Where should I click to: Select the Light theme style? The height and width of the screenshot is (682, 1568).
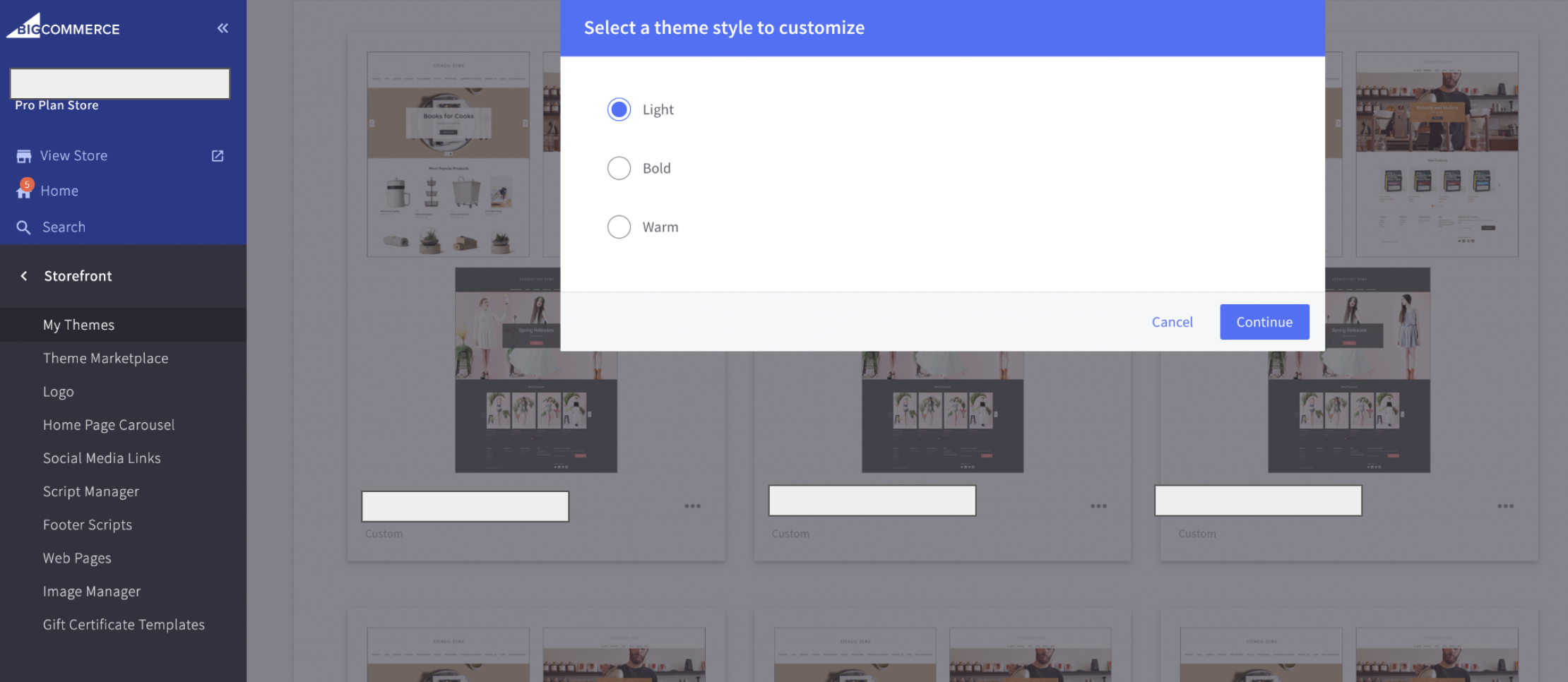click(x=619, y=109)
